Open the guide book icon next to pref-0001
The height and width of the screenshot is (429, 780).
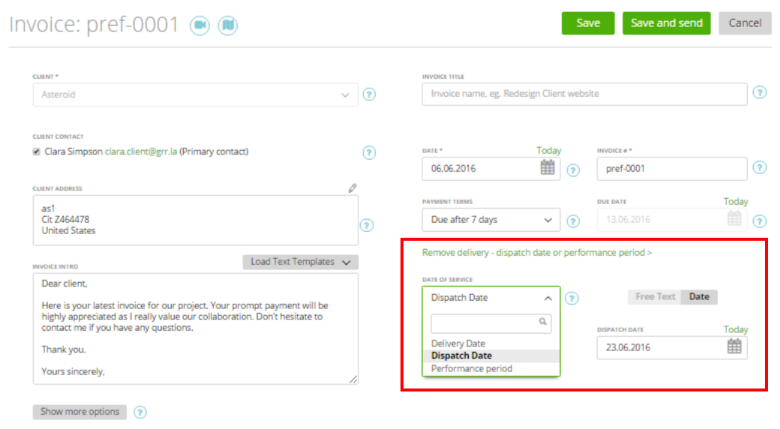(x=228, y=25)
